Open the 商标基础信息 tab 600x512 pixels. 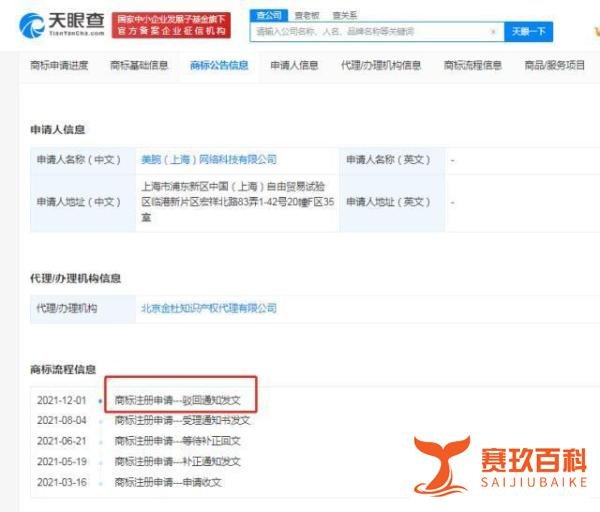point(139,65)
